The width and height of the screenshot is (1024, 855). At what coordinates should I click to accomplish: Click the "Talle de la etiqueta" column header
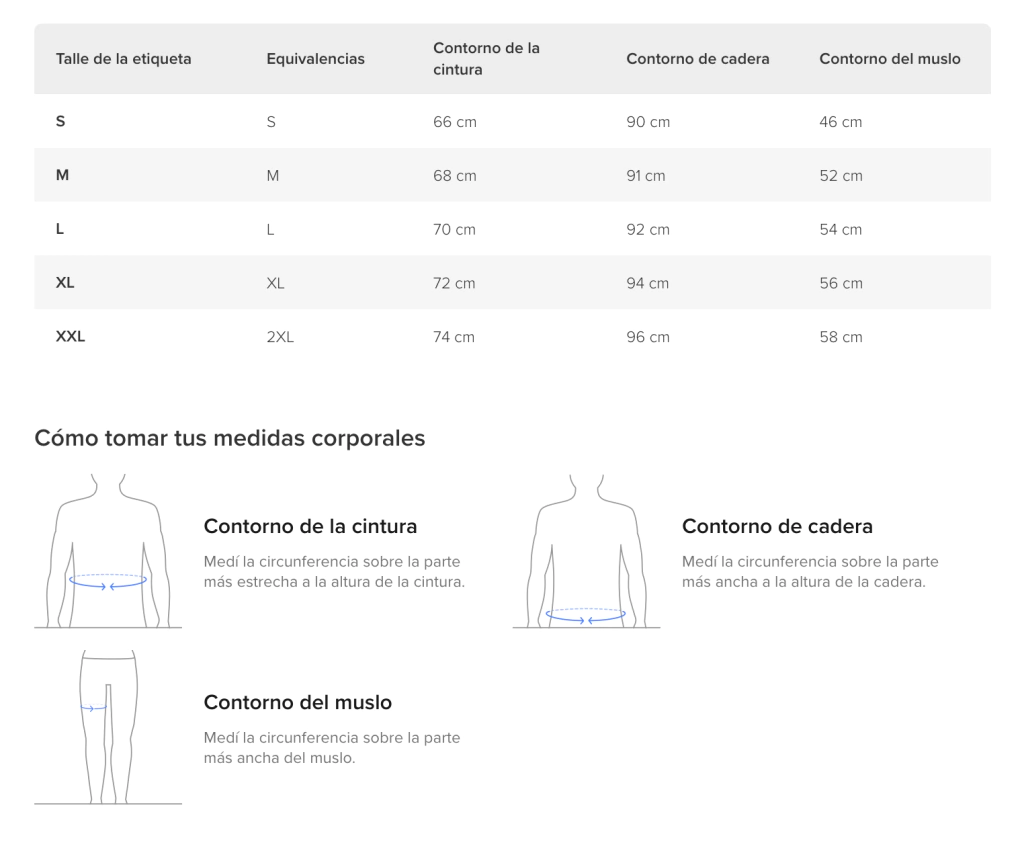(x=123, y=59)
